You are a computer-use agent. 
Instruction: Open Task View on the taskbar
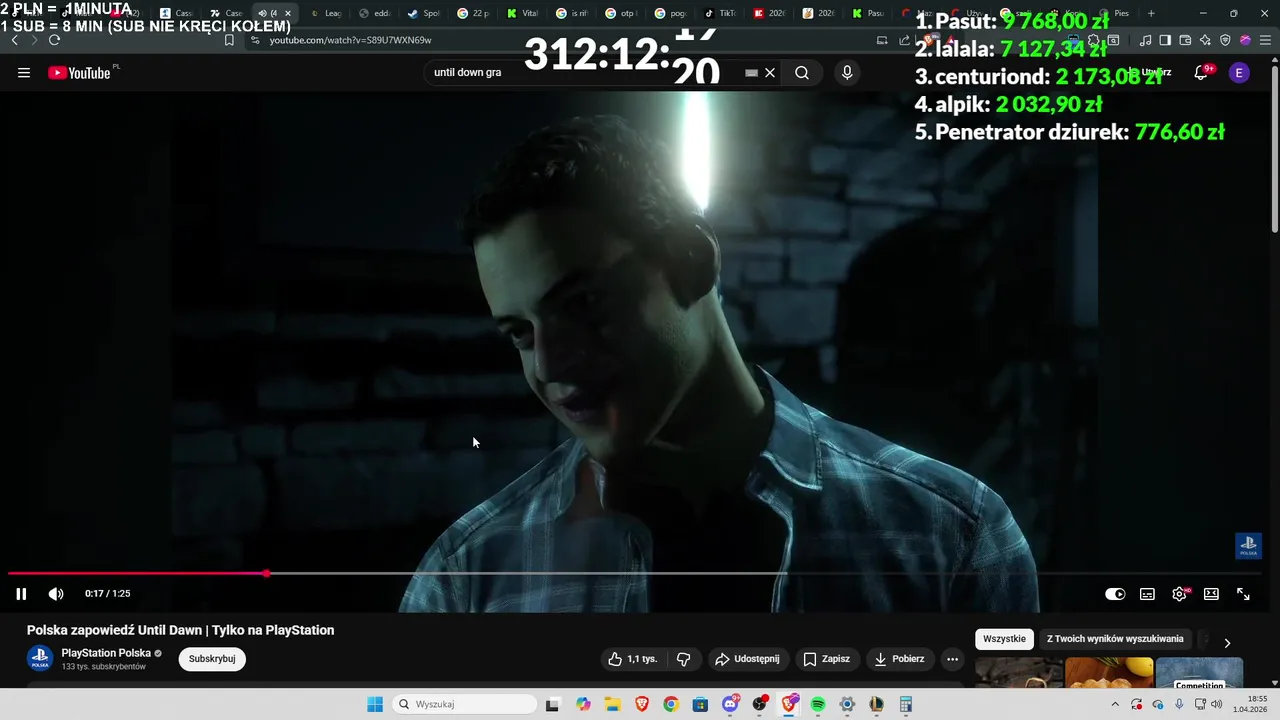[552, 704]
